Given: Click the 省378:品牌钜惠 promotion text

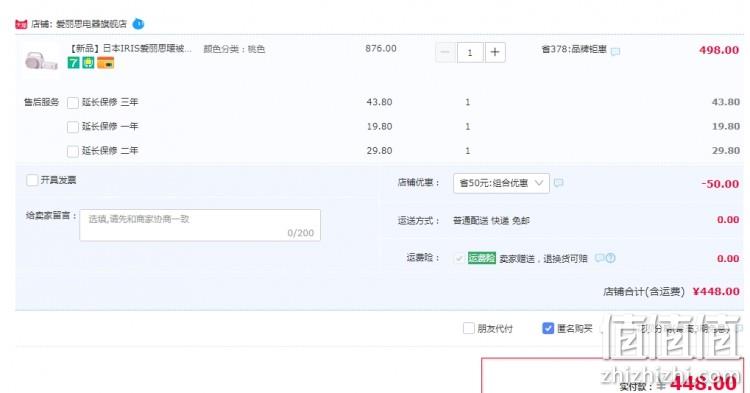Looking at the screenshot, I should pos(574,49).
